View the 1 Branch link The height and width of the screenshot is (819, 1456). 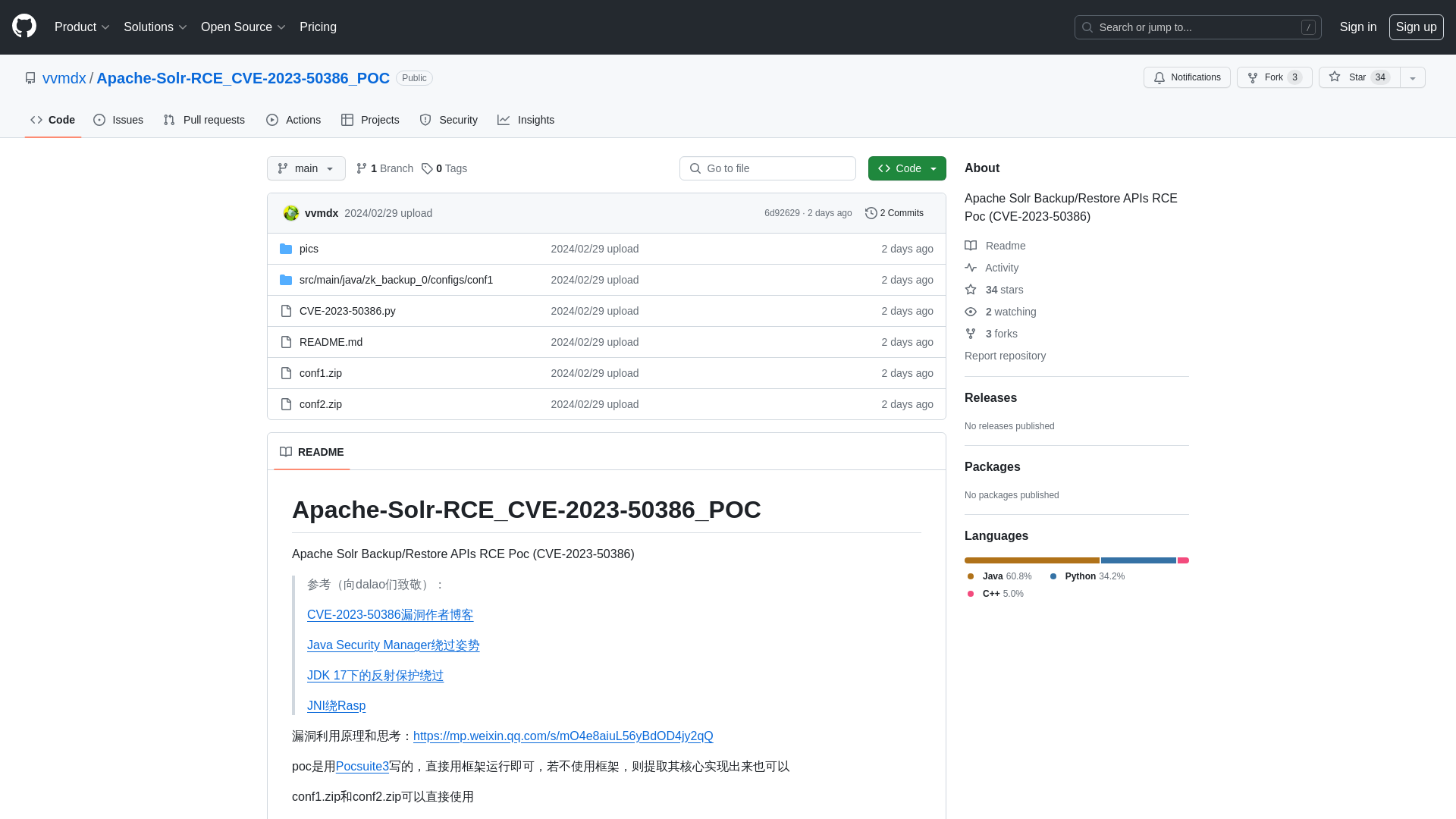coord(384,168)
